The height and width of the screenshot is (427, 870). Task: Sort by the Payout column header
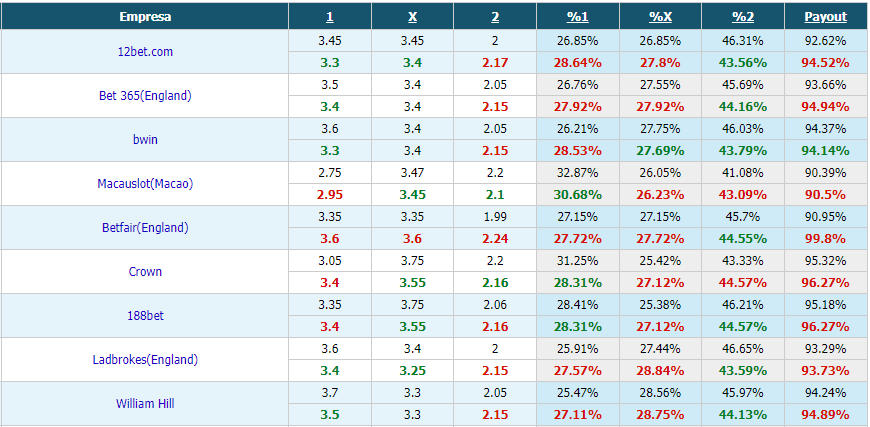826,17
